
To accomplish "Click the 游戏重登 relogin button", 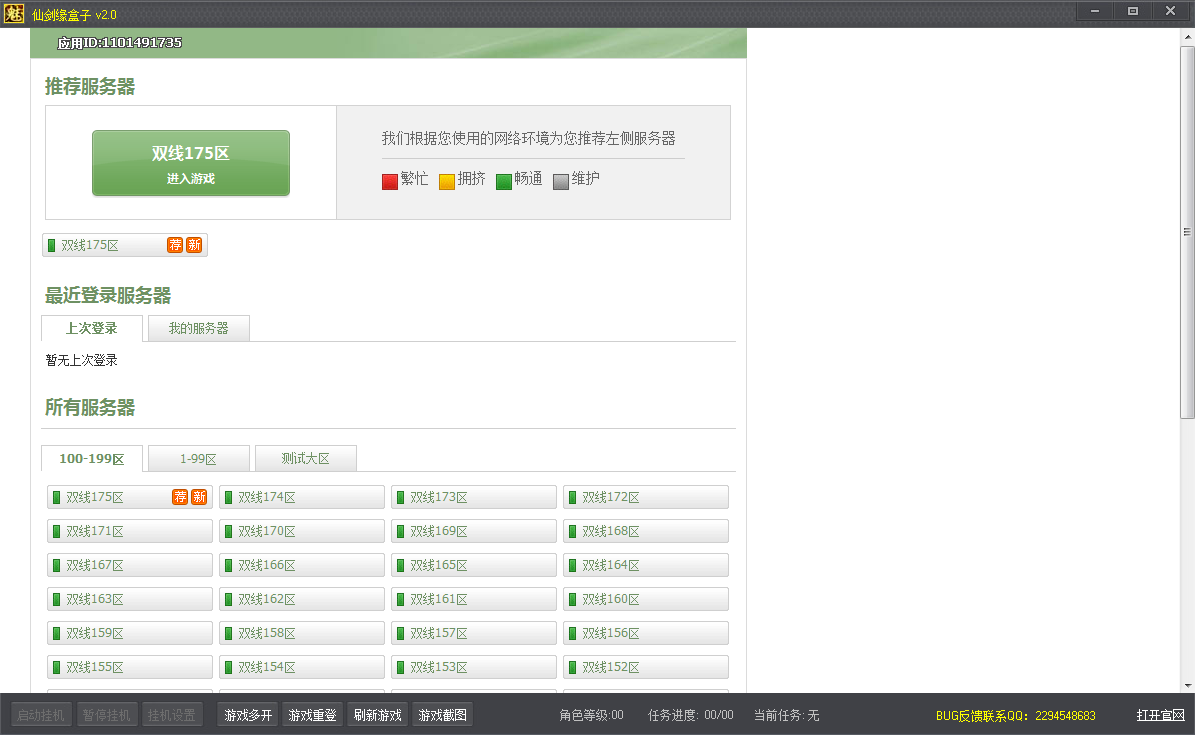I will pos(312,715).
